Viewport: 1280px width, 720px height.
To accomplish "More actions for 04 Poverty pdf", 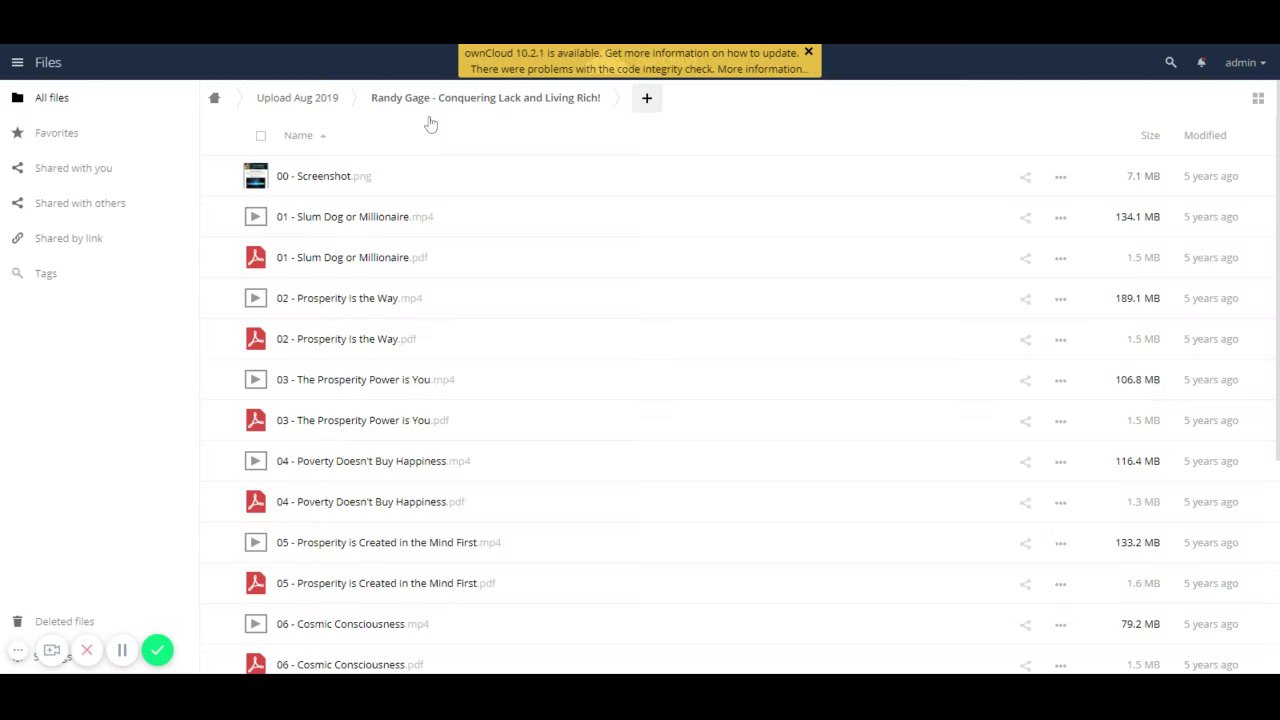I will tap(1060, 502).
